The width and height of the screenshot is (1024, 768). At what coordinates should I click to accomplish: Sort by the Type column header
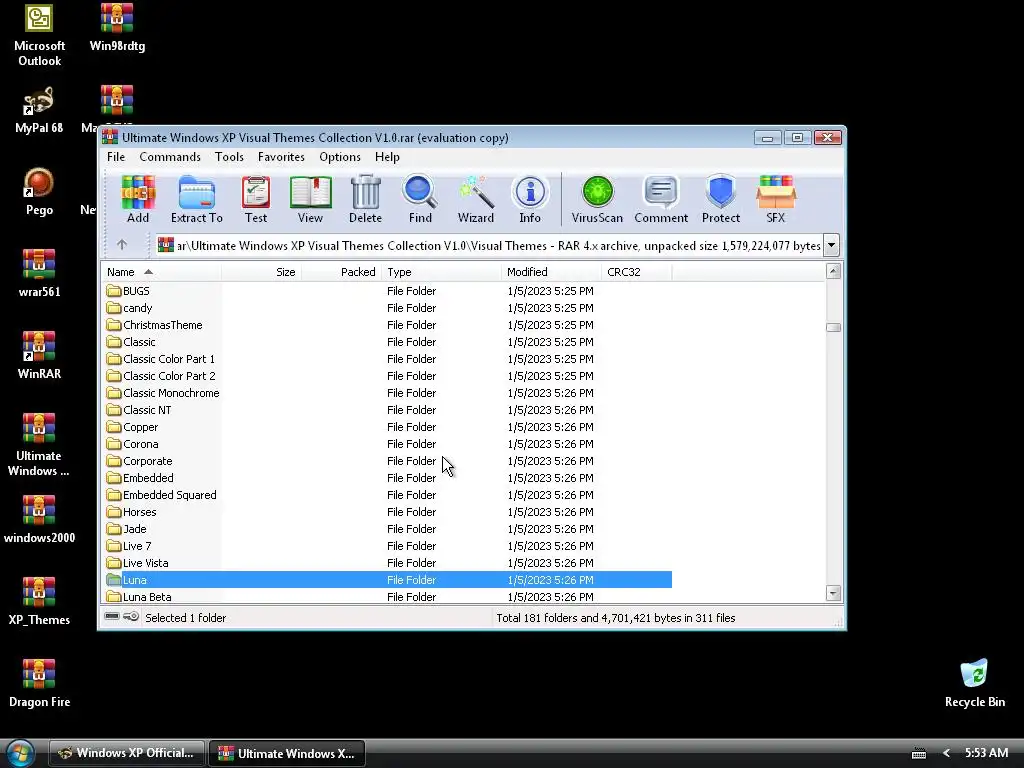click(441, 272)
